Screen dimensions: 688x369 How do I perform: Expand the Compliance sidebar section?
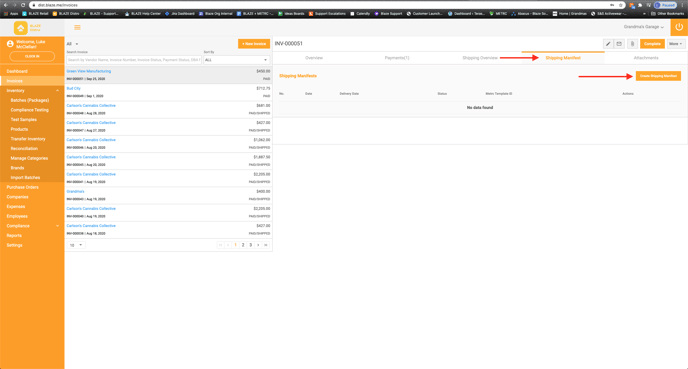pos(57,226)
